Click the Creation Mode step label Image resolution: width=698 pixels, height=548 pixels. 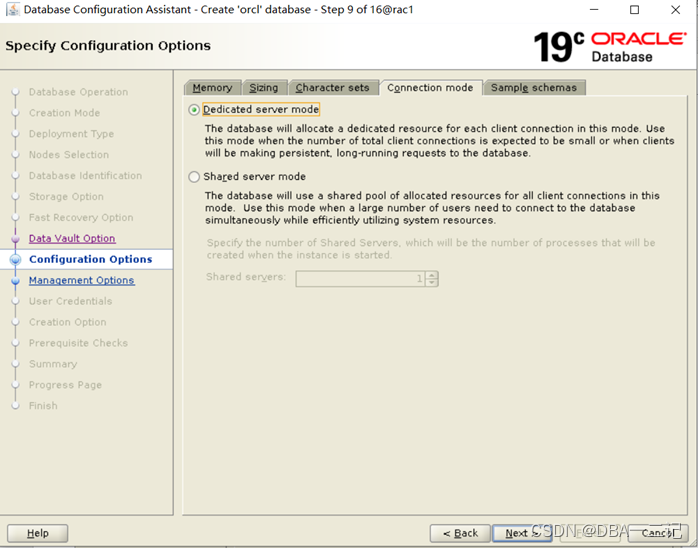click(65, 113)
